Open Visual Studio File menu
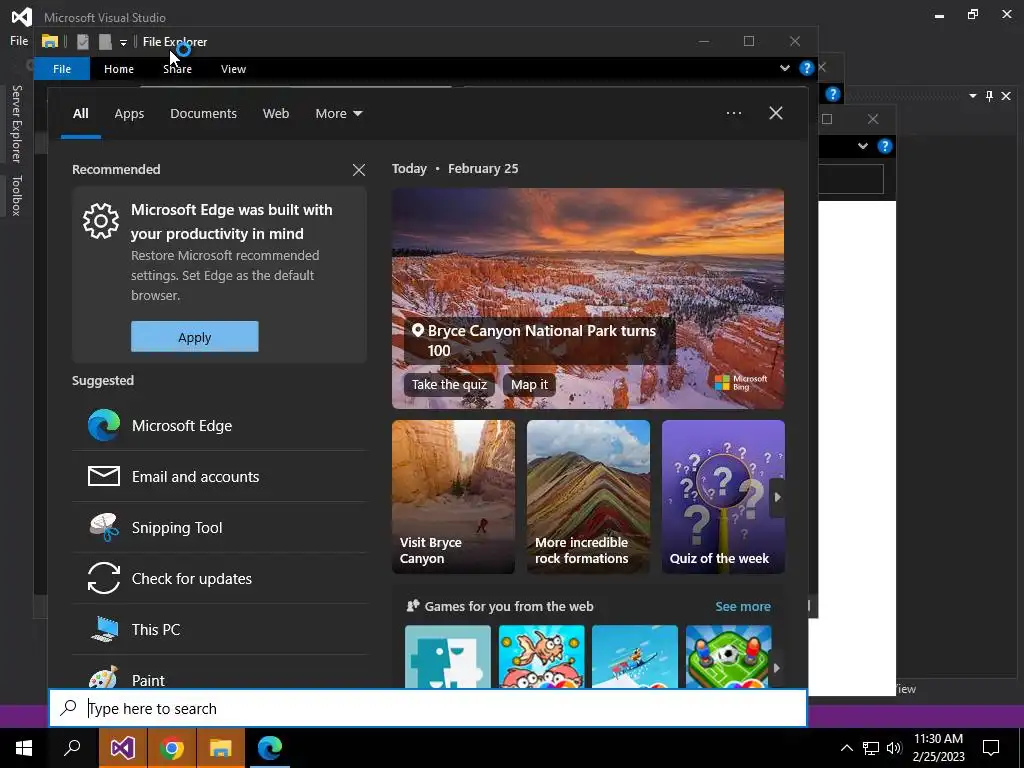This screenshot has width=1024, height=768. 19,41
